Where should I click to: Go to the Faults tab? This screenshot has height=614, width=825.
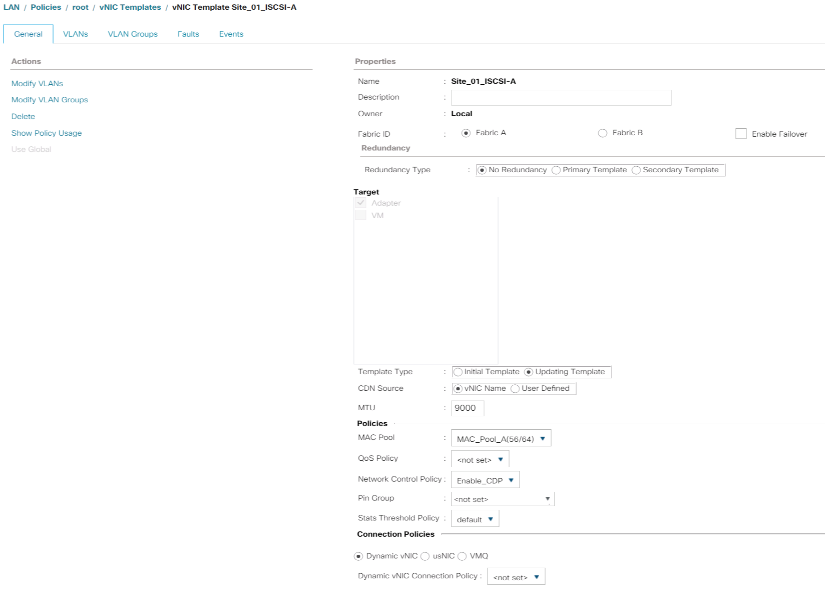[188, 34]
